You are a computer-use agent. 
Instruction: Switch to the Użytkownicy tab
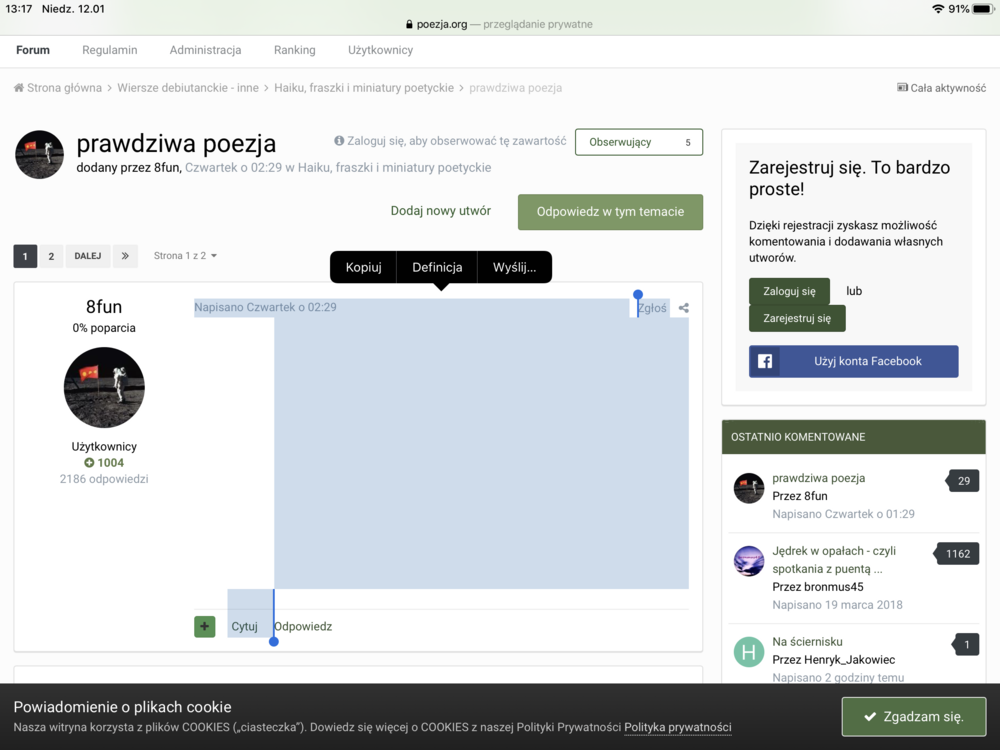(x=380, y=50)
